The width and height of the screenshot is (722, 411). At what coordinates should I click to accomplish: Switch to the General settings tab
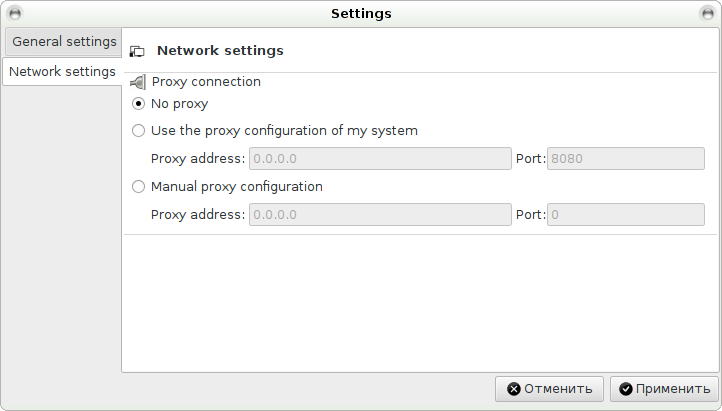tap(64, 42)
